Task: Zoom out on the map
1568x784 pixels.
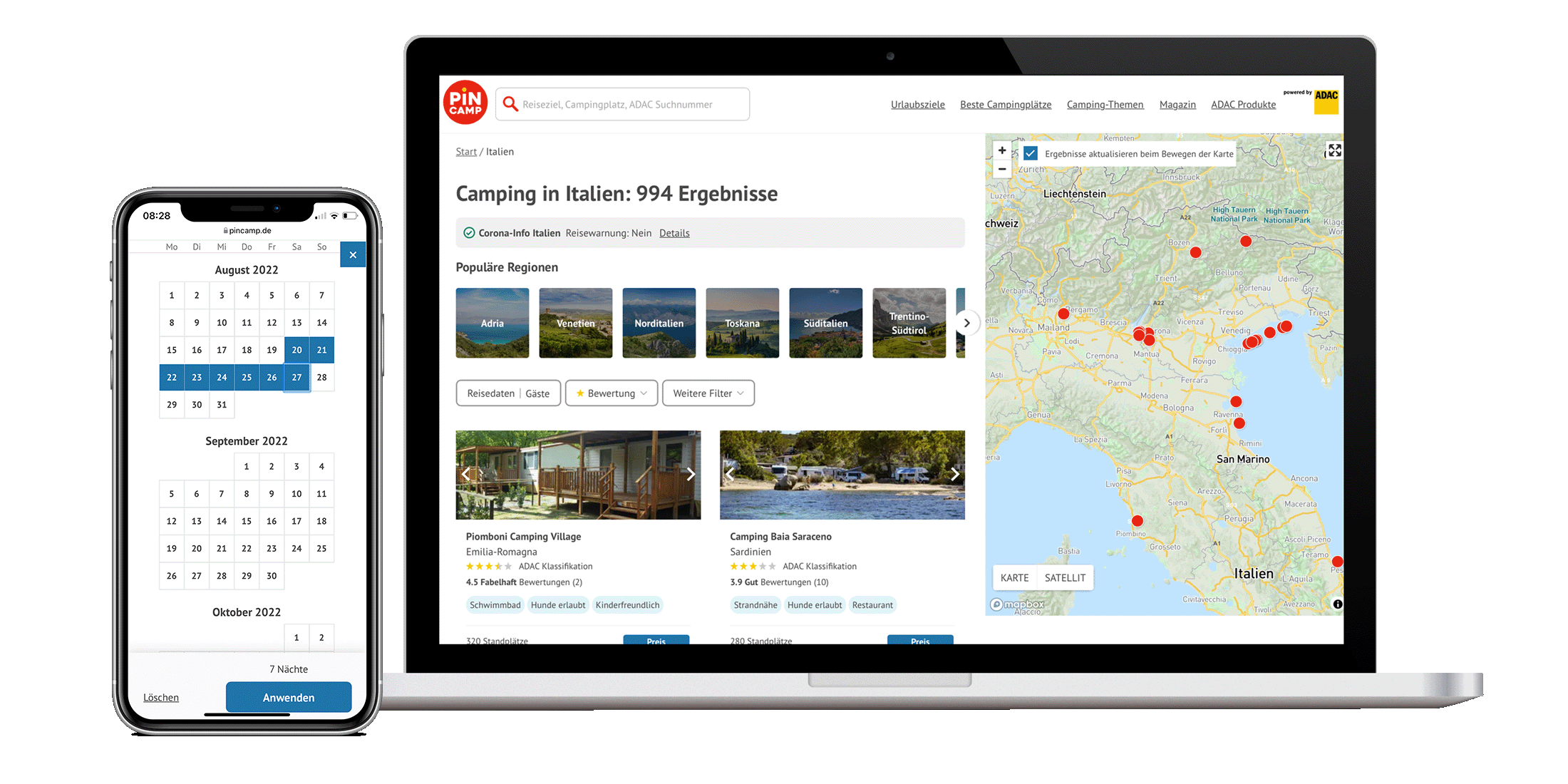Action: click(1002, 169)
